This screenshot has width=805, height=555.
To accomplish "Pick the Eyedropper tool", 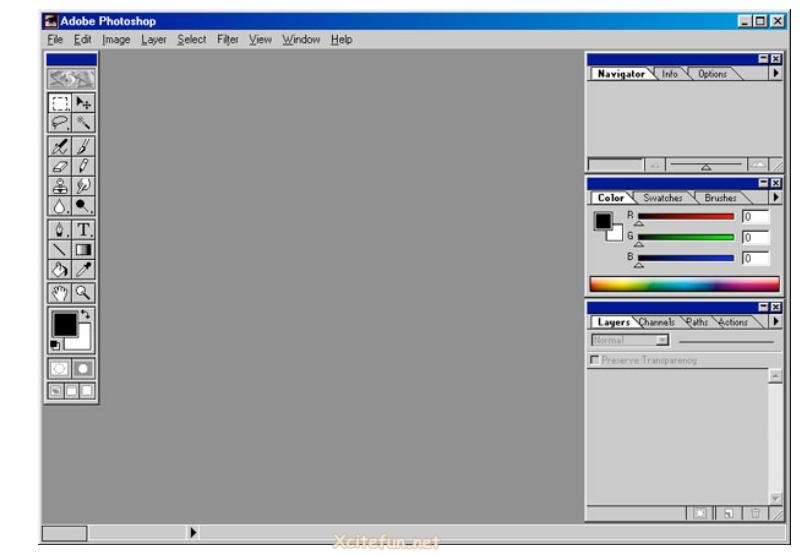I will click(83, 269).
